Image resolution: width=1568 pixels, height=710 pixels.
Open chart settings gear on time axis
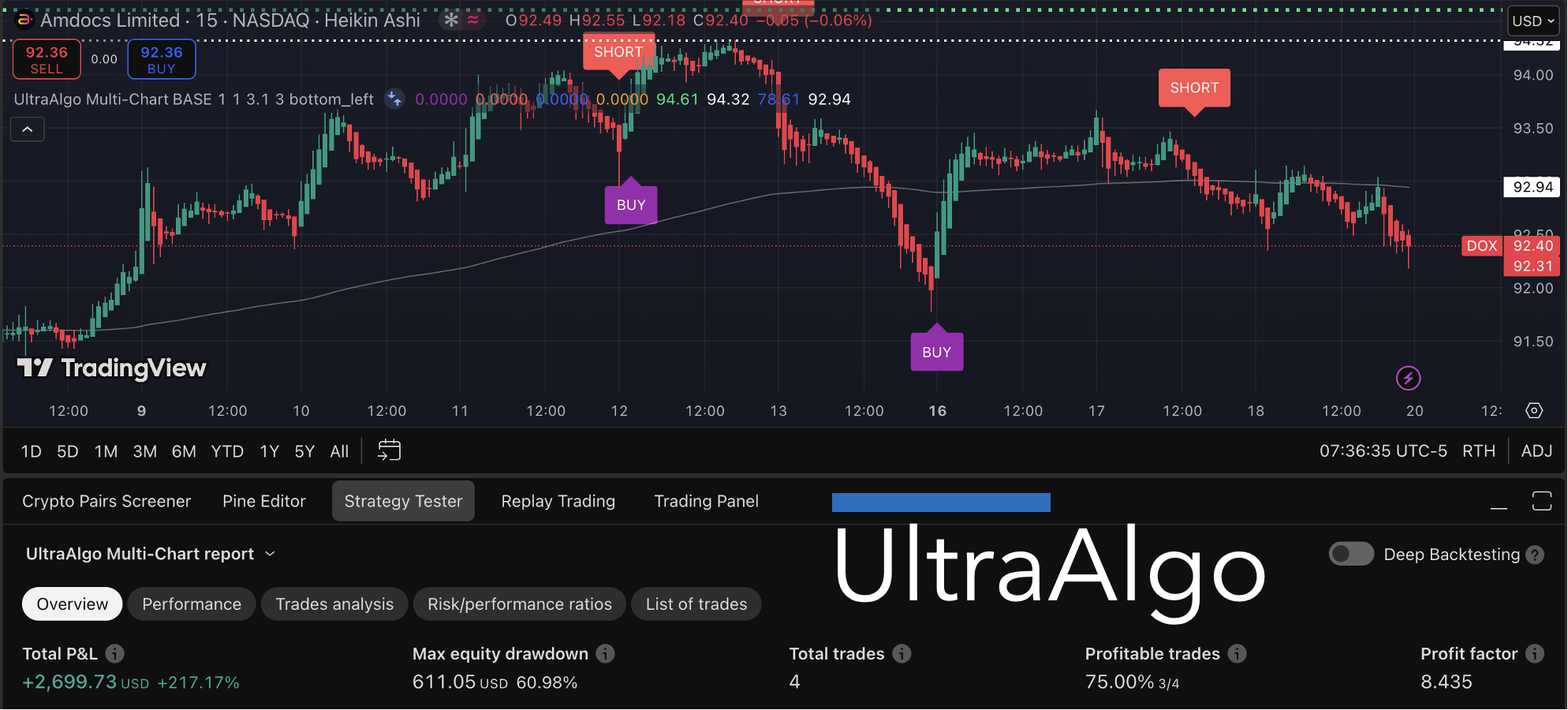point(1534,410)
